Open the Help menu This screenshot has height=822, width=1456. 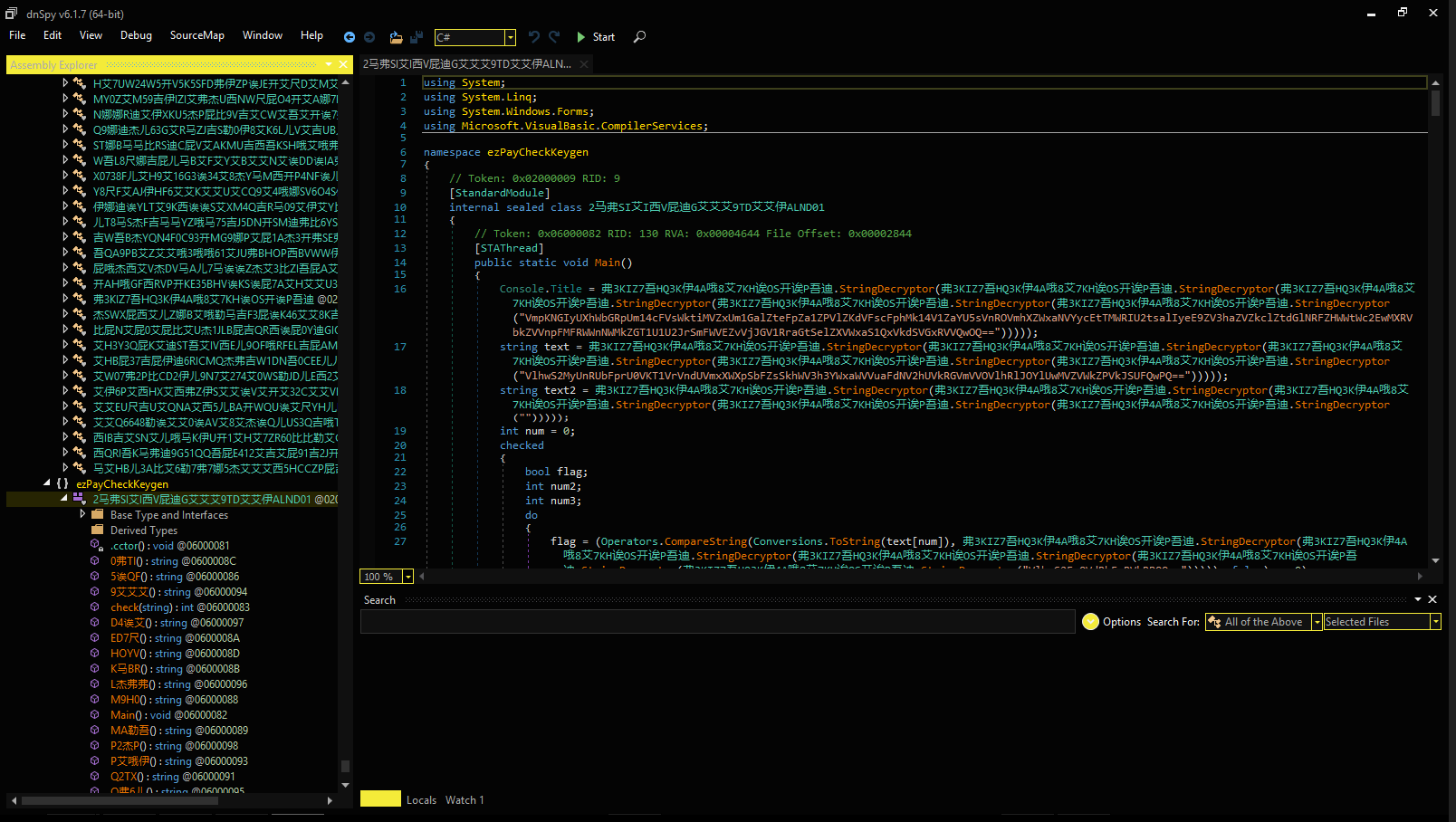click(311, 35)
